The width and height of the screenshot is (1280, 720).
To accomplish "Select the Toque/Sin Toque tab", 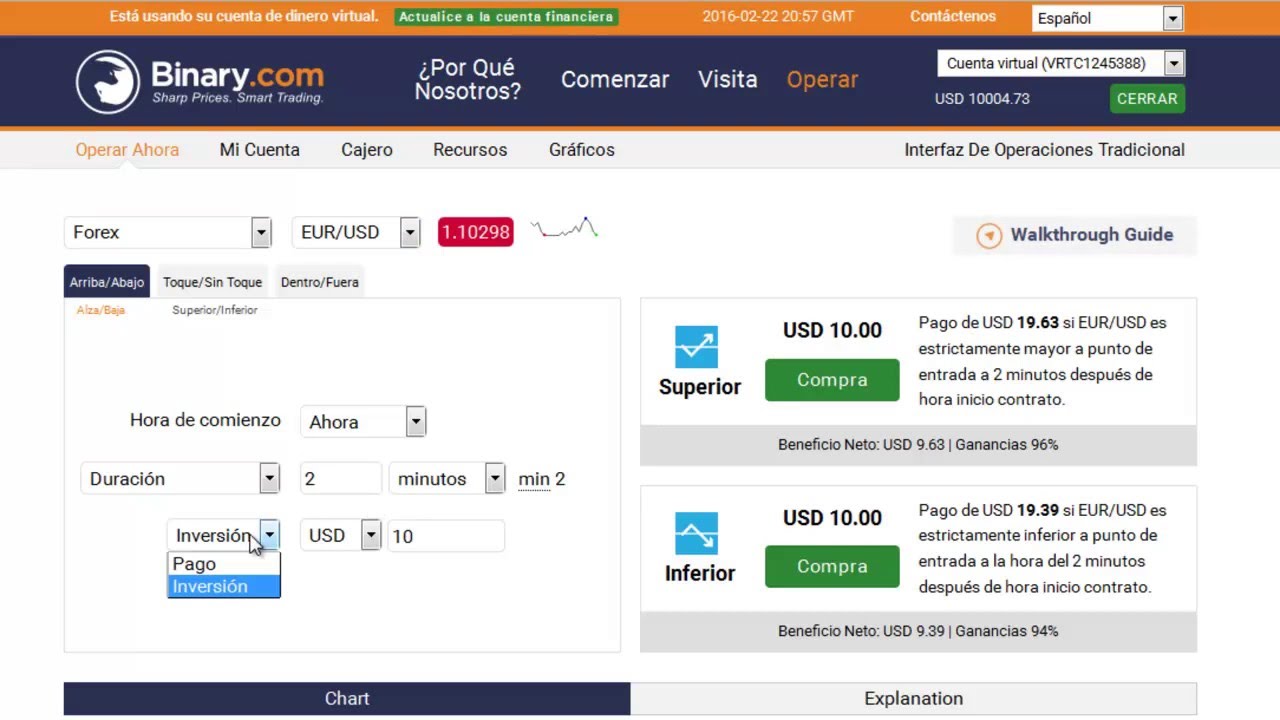I will (x=213, y=282).
